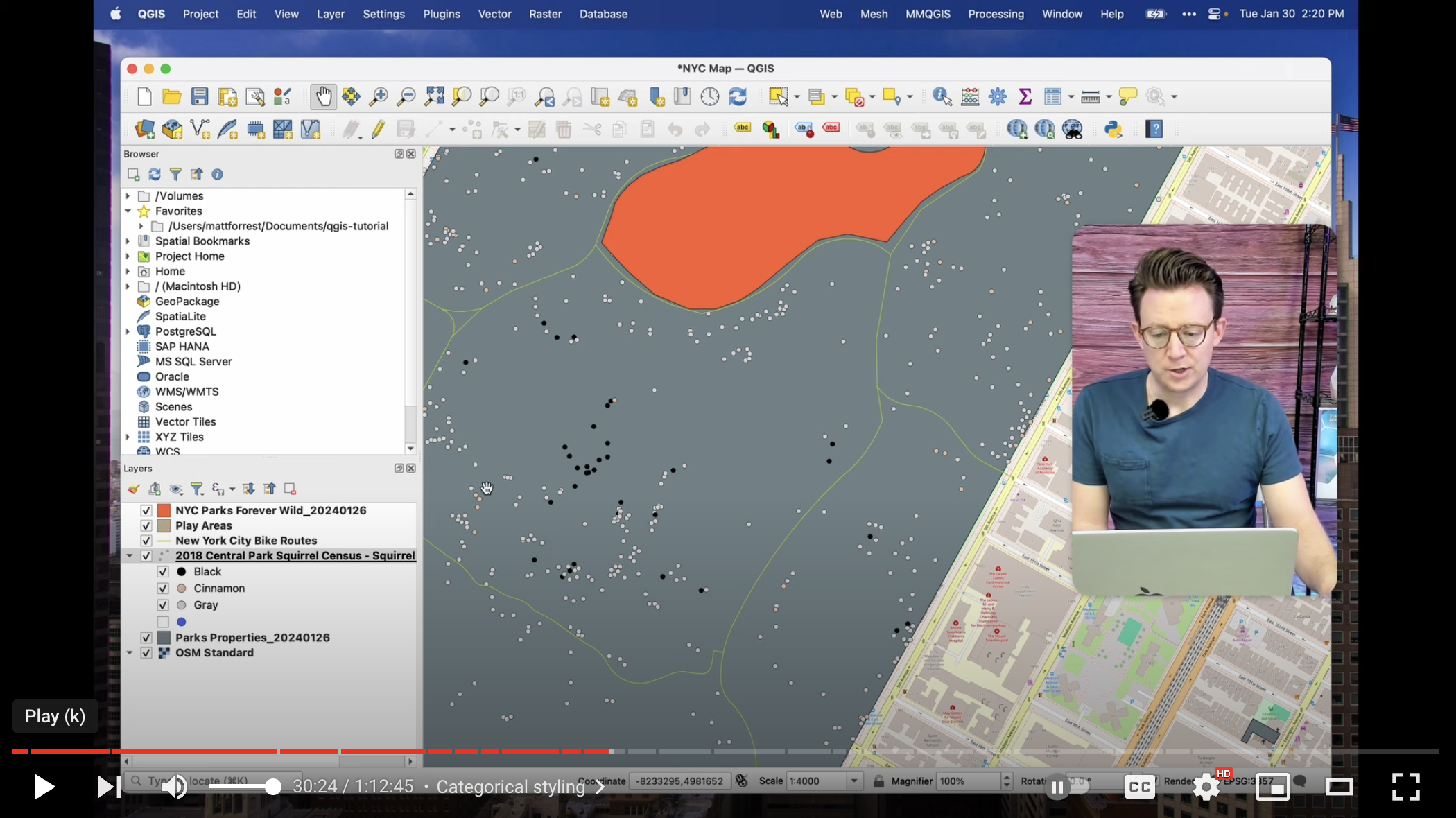
Task: Click the Map Tips speech bubble icon
Action: click(1128, 96)
